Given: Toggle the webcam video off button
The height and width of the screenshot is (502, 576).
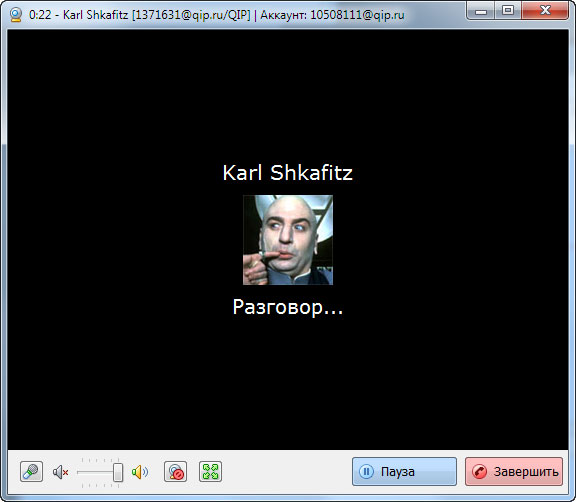Looking at the screenshot, I should (x=175, y=472).
